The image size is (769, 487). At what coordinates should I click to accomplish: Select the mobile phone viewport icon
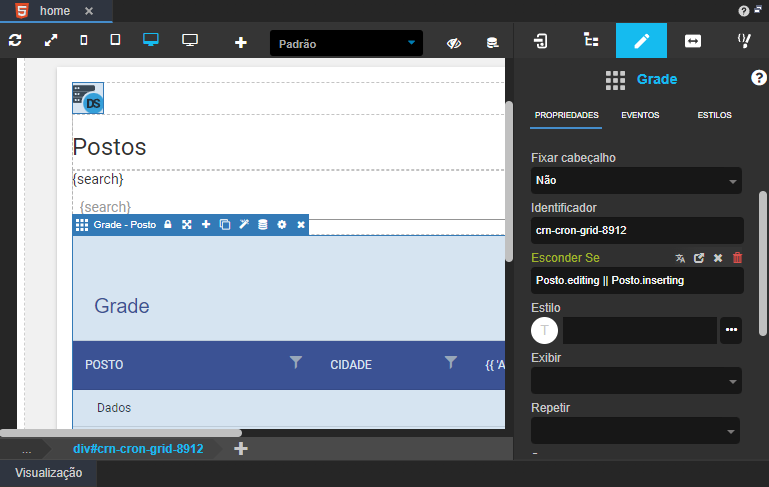(84, 40)
